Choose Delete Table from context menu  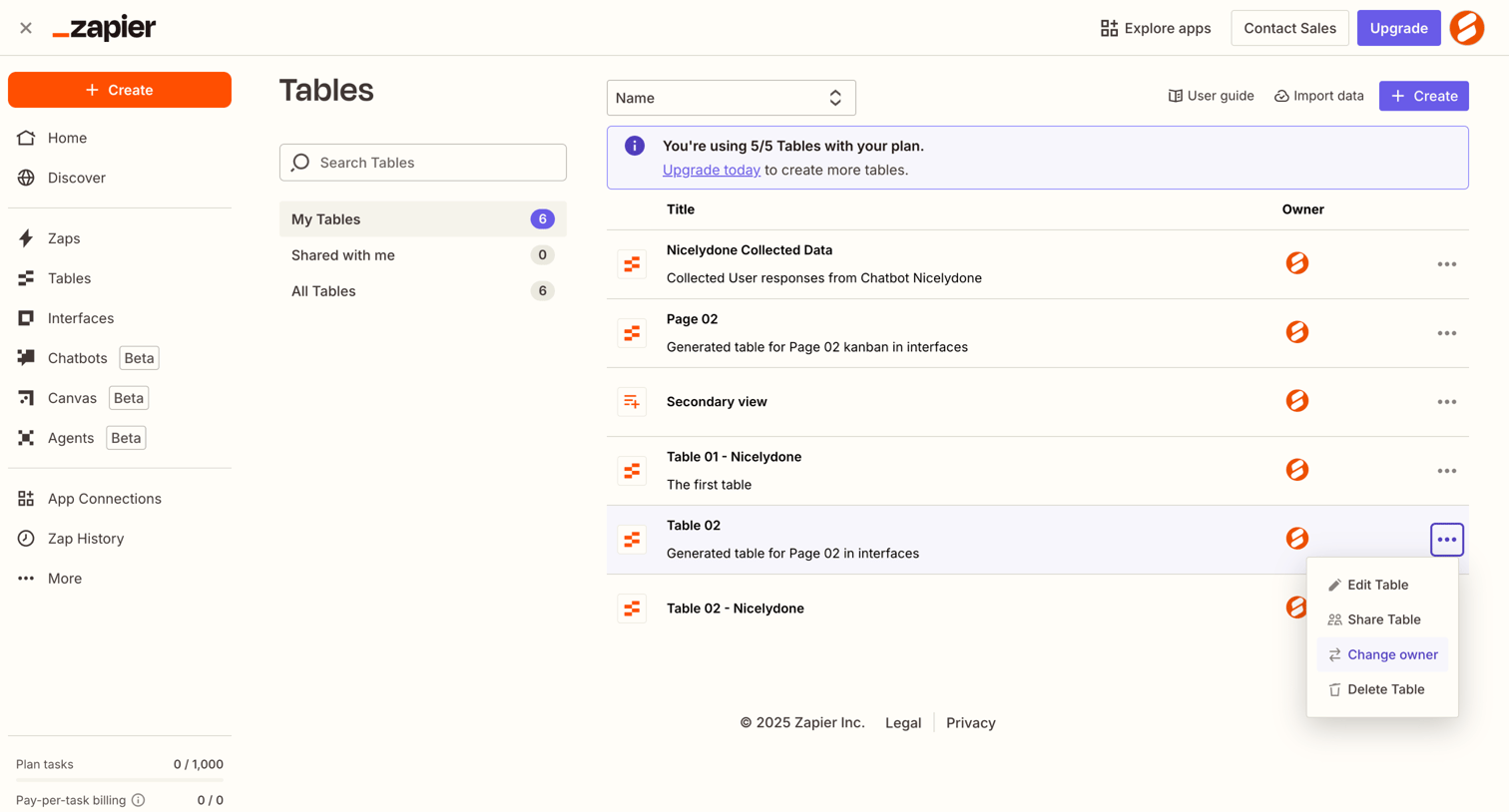pos(1382,689)
